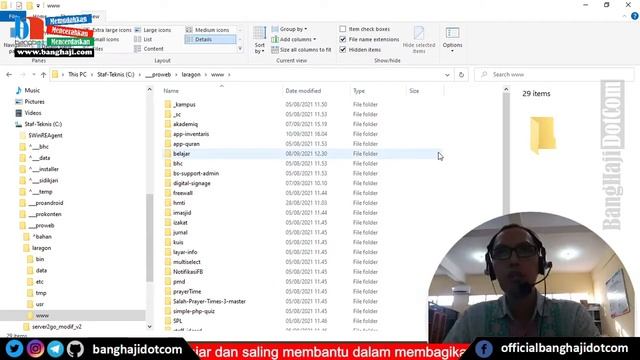Select the freewall folder icon
This screenshot has height=360, width=640.
[x=168, y=193]
